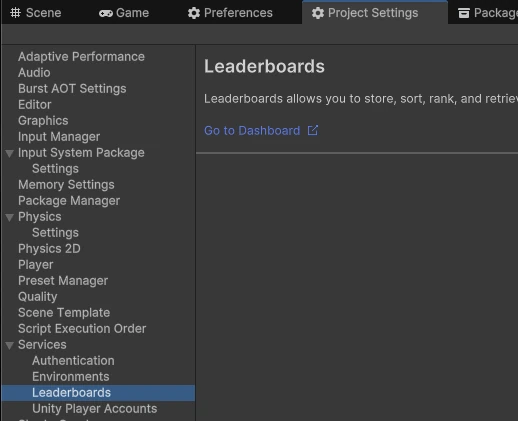Open Unity Player Accounts settings
Image resolution: width=518 pixels, height=421 pixels.
tap(95, 409)
